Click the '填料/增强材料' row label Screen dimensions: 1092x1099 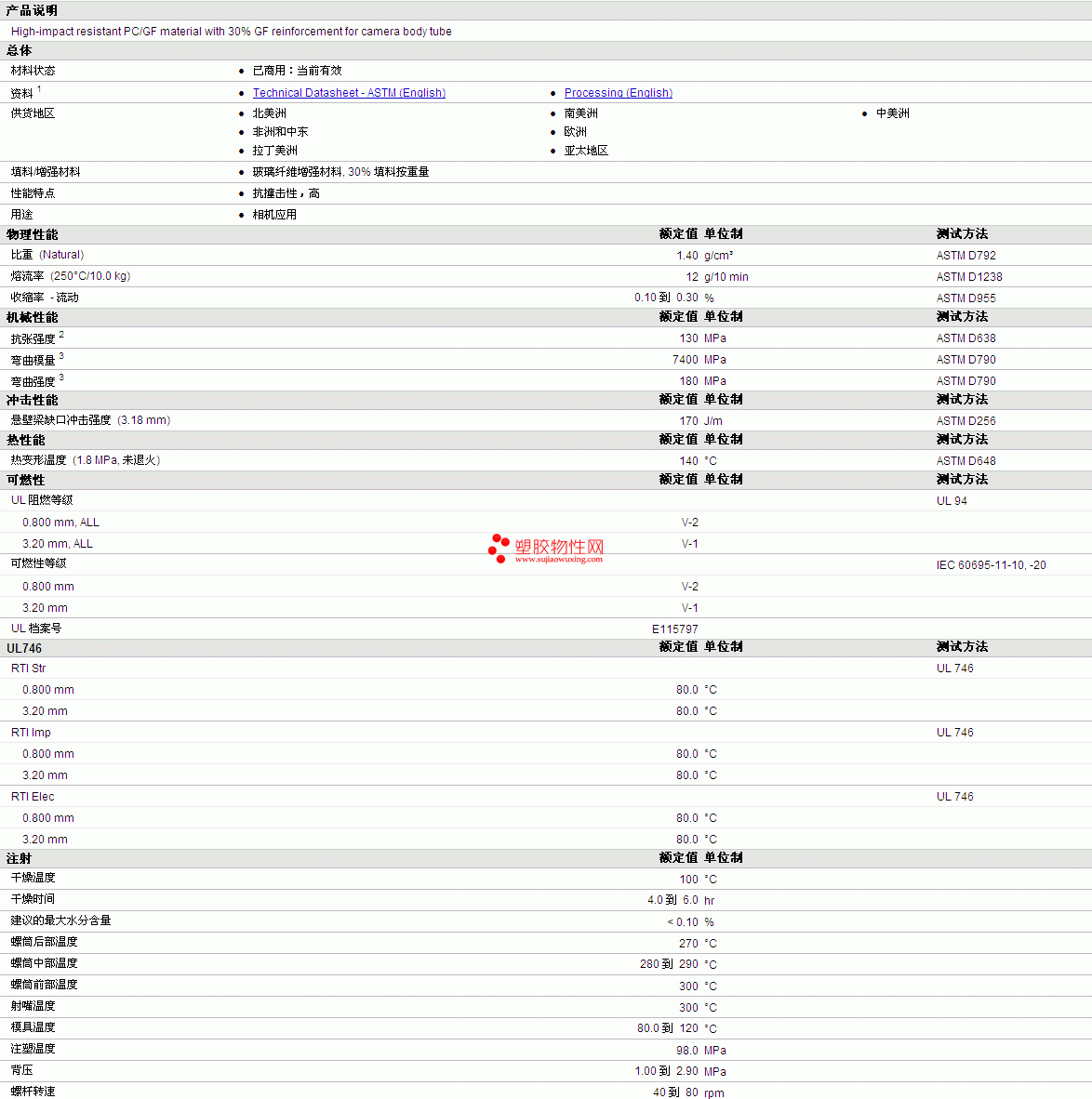(46, 172)
